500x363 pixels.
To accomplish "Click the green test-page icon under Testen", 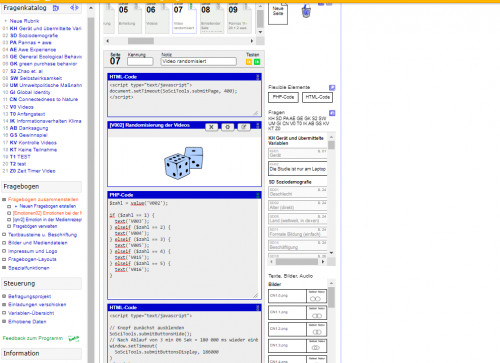I will 257,62.
